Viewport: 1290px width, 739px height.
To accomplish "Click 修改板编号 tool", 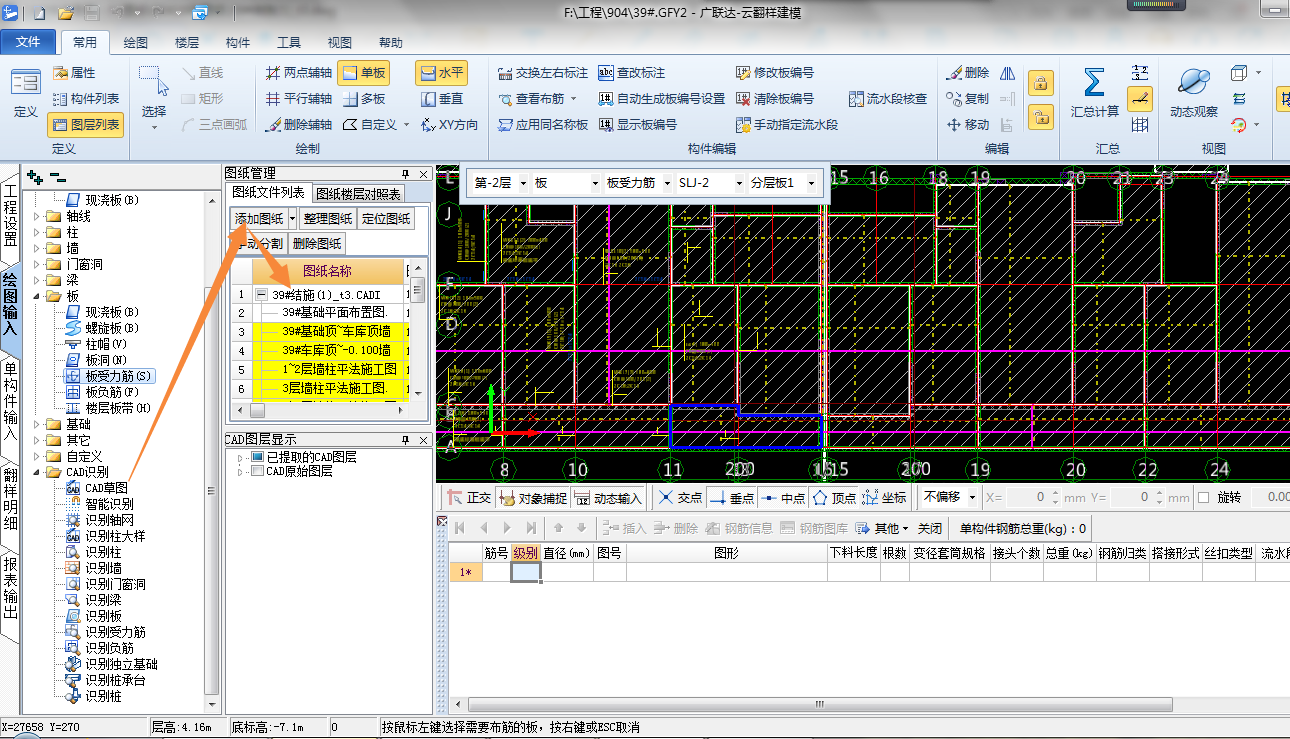I will [x=775, y=73].
